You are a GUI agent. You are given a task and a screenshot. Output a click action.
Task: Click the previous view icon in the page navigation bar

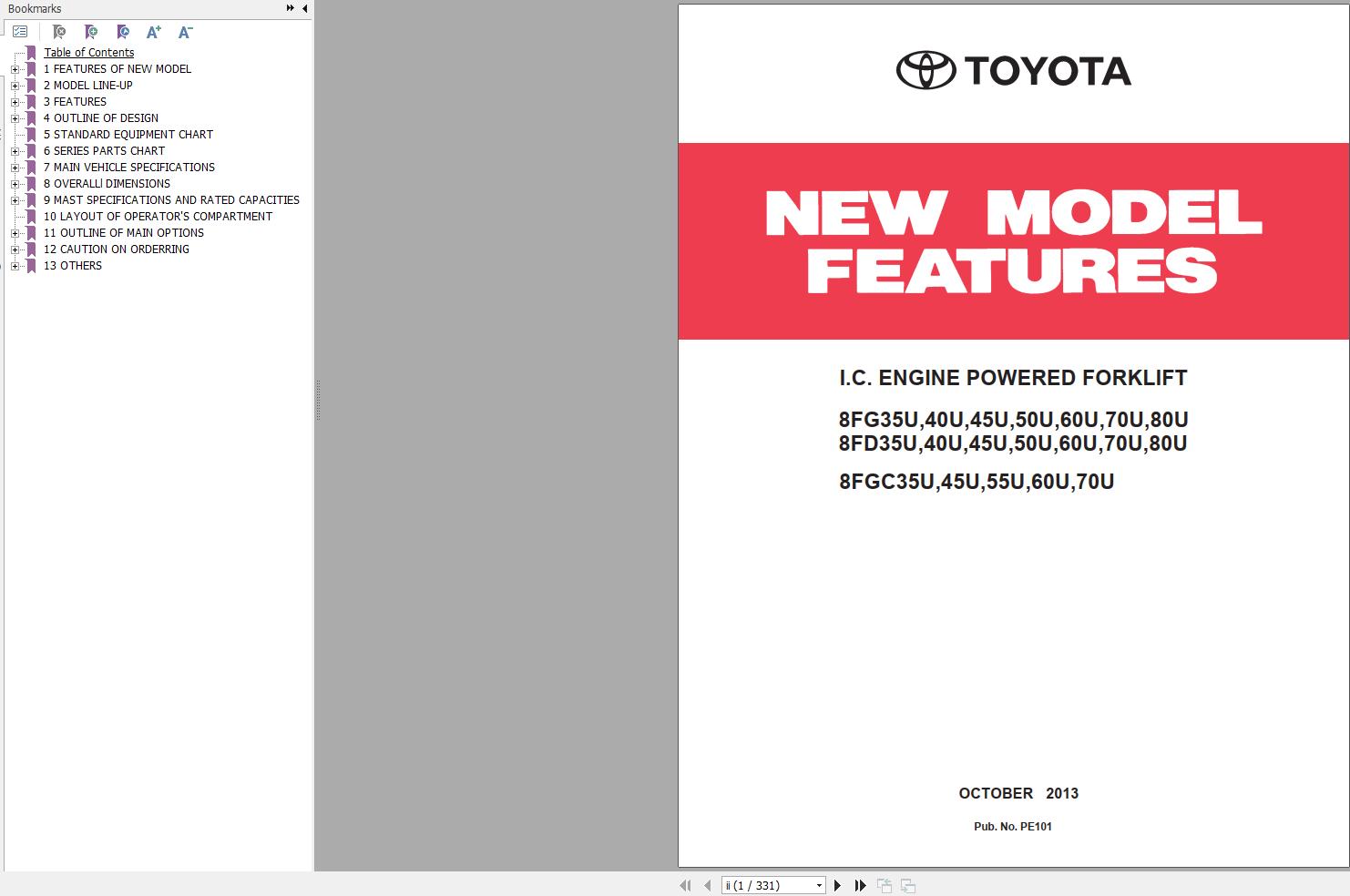point(885,885)
